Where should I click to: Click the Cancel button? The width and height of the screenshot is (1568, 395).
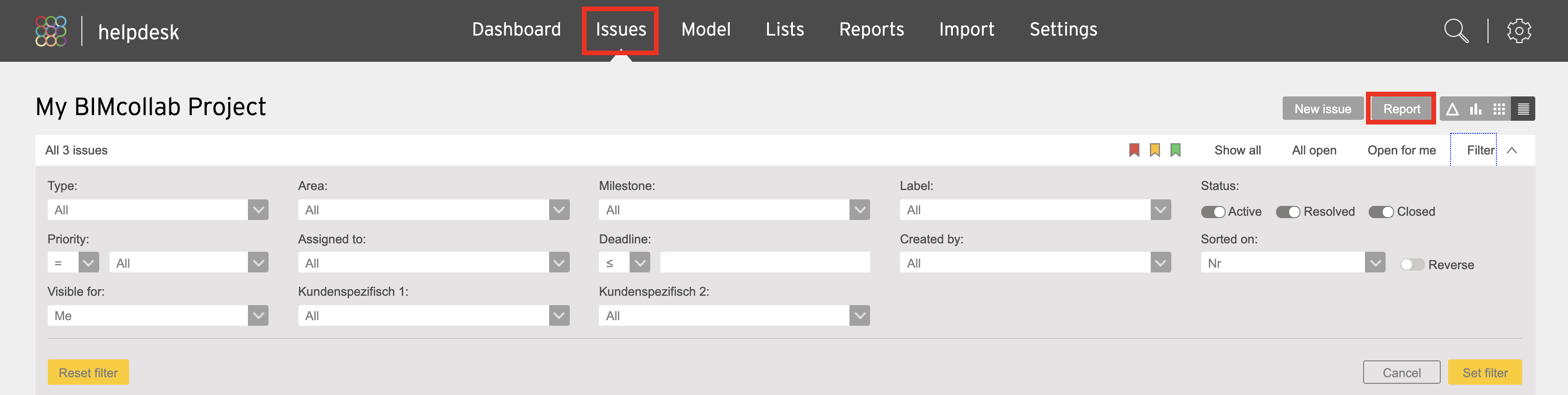[x=1401, y=373]
